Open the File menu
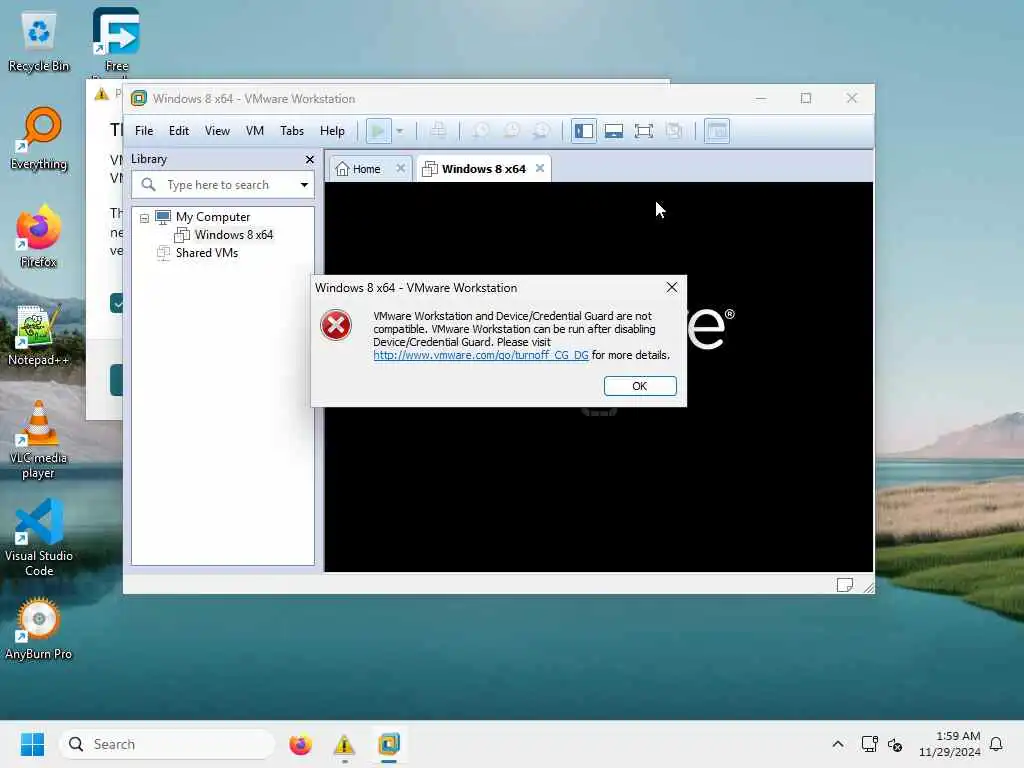 point(144,131)
